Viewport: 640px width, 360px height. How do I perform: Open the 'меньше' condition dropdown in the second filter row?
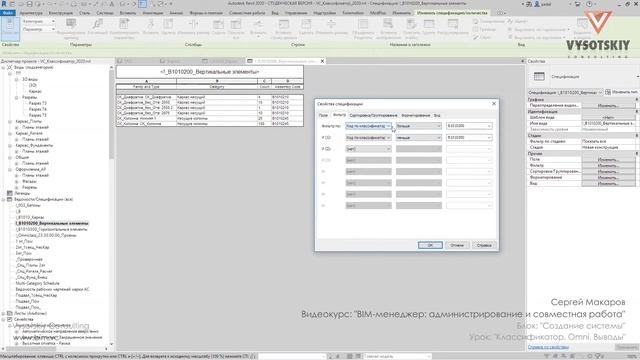click(419, 138)
